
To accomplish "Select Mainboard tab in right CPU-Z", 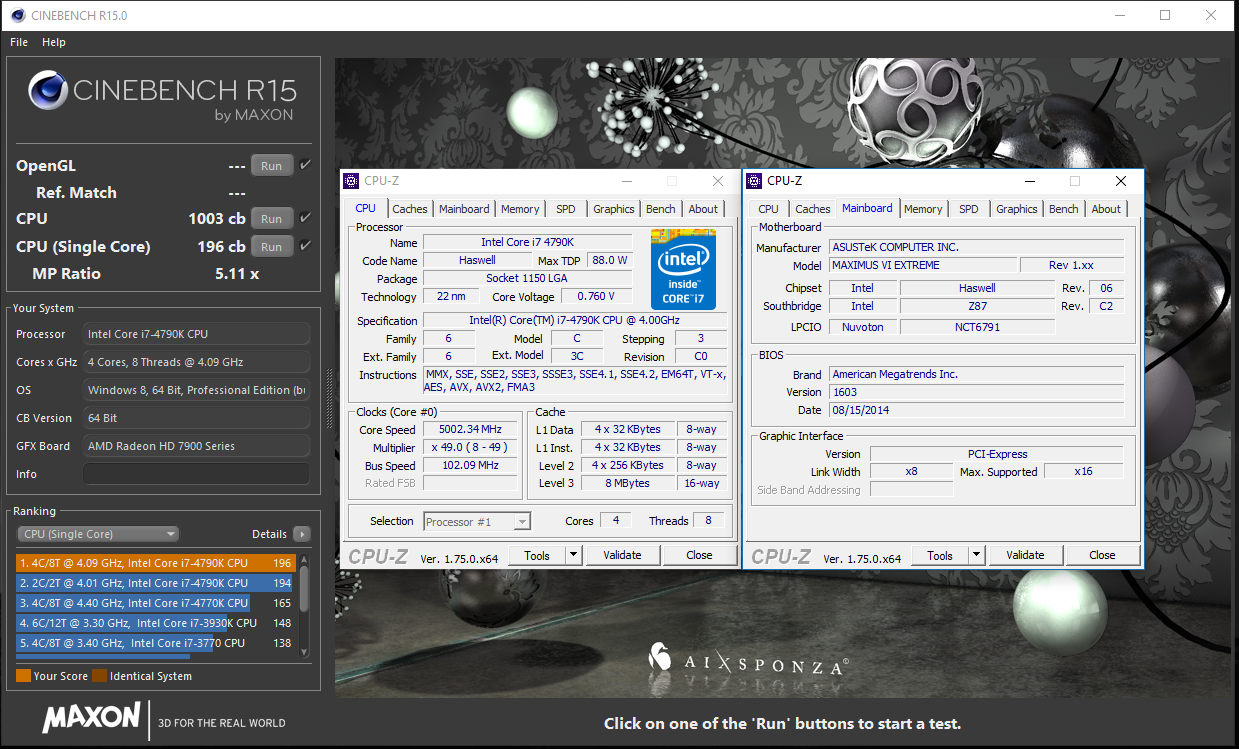I will [x=867, y=208].
